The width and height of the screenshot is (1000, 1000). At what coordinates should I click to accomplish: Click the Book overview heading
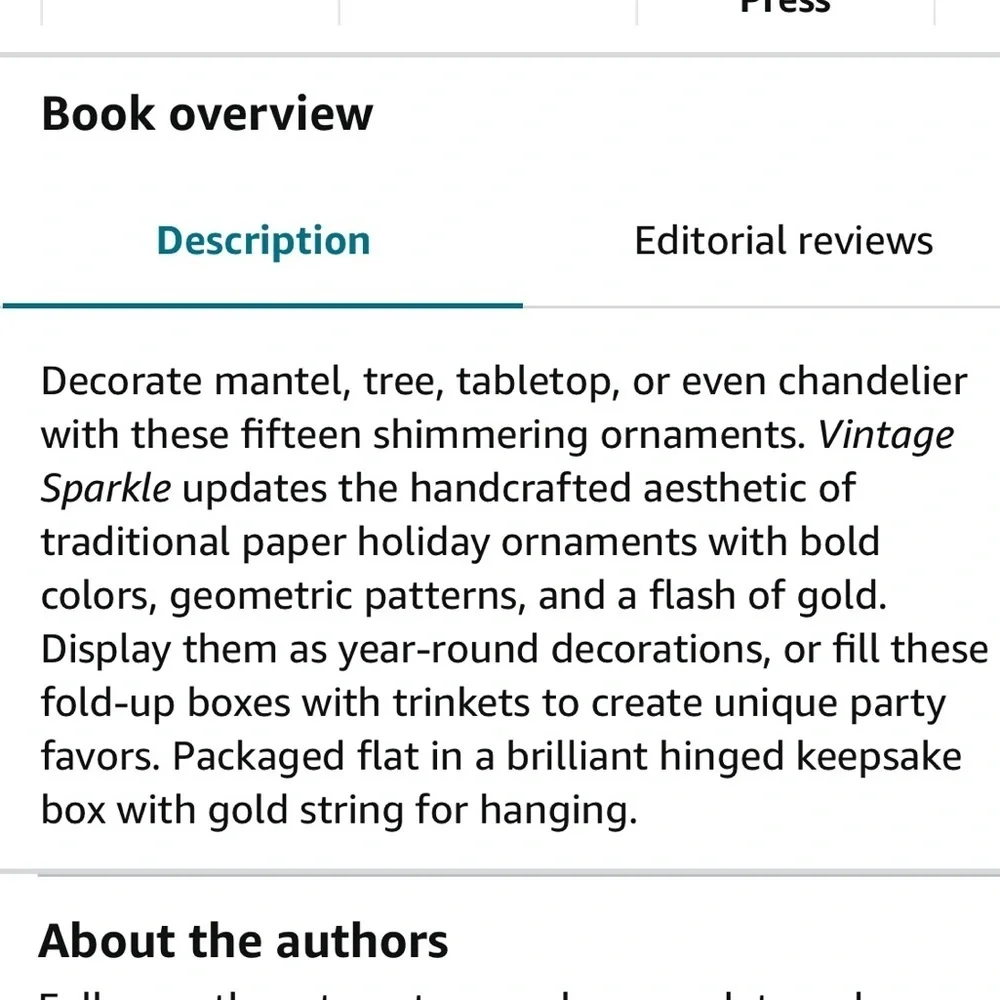coord(207,114)
